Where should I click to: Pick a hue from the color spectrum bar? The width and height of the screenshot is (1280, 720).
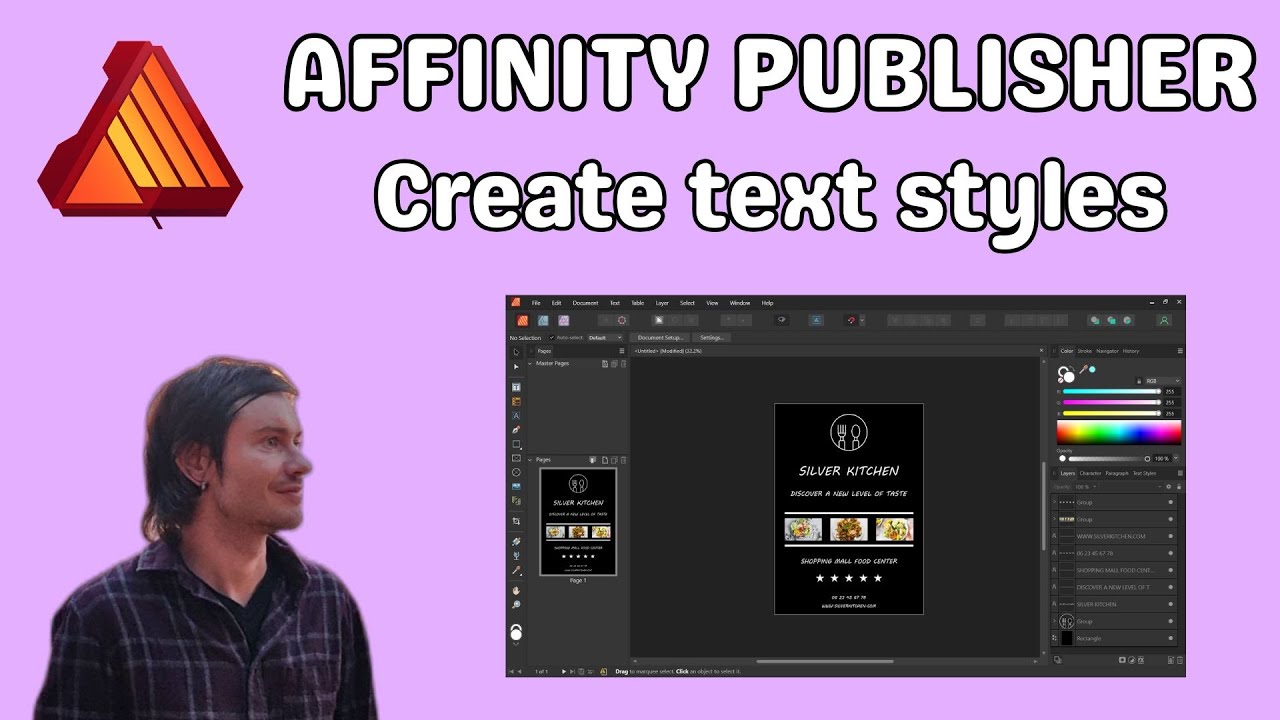click(x=1119, y=433)
